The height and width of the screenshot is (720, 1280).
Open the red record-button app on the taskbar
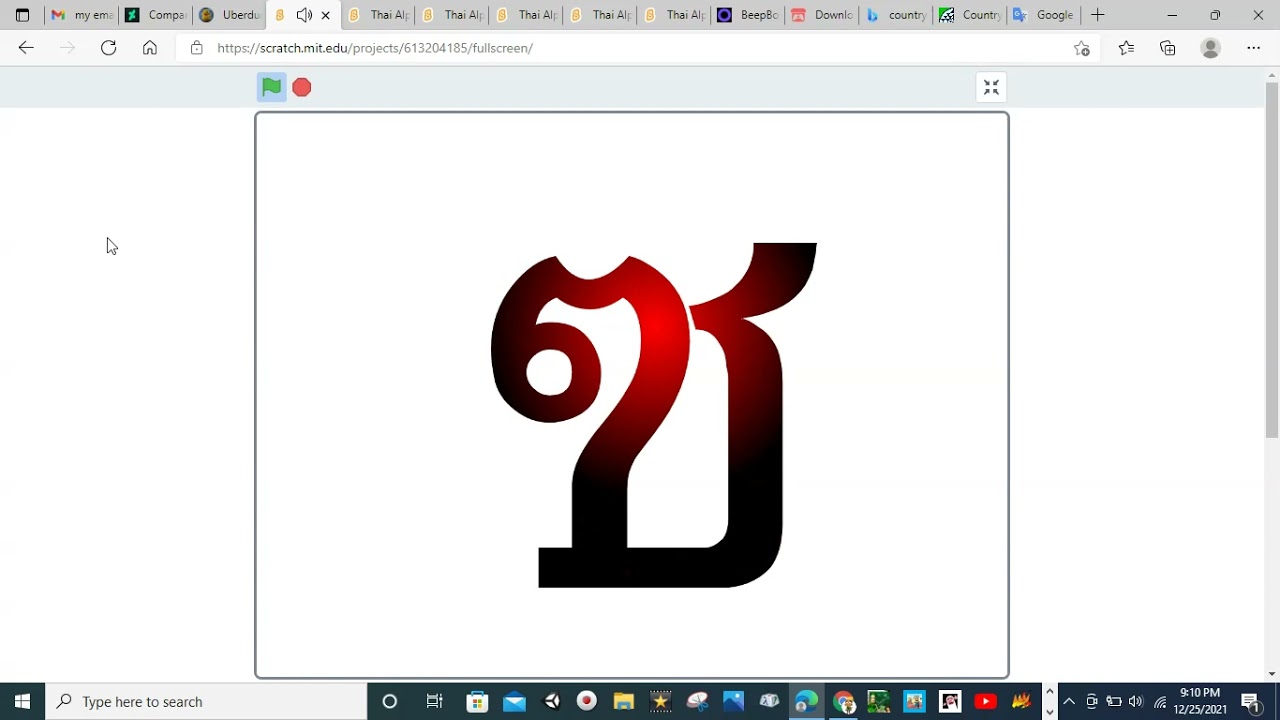point(587,701)
